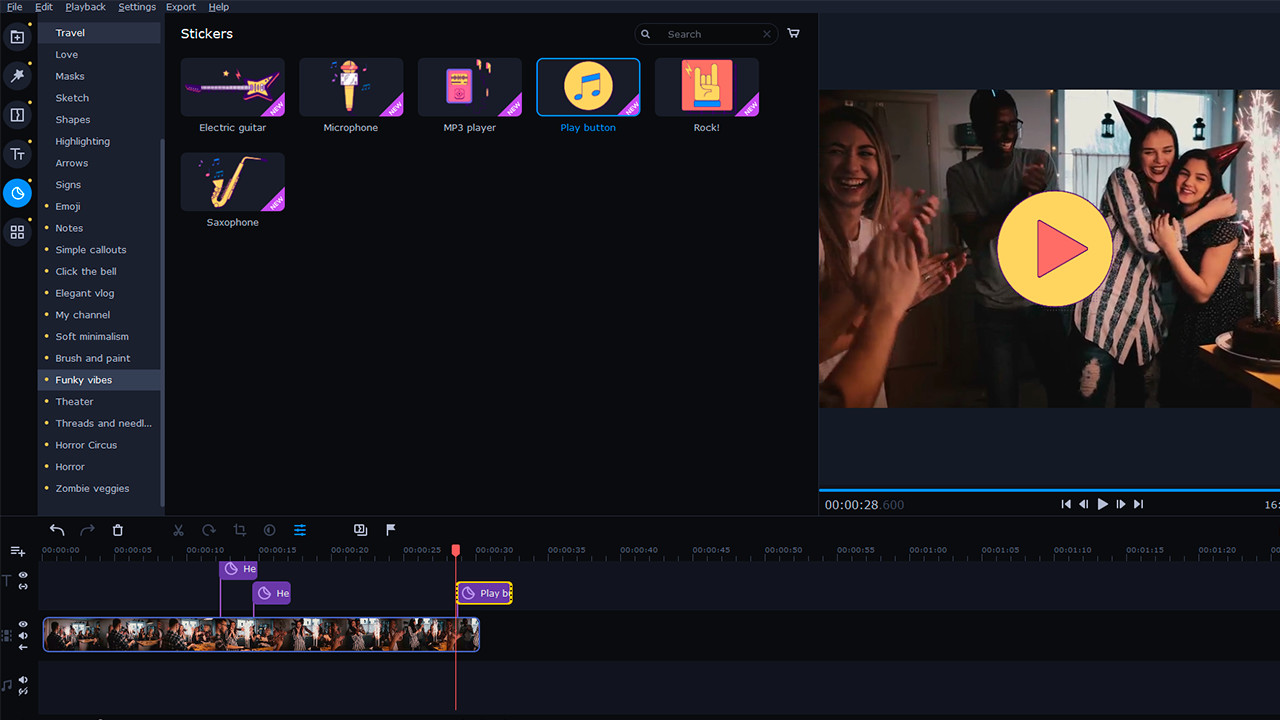Add a marker using the flag icon
Viewport: 1280px width, 720px height.
click(390, 530)
